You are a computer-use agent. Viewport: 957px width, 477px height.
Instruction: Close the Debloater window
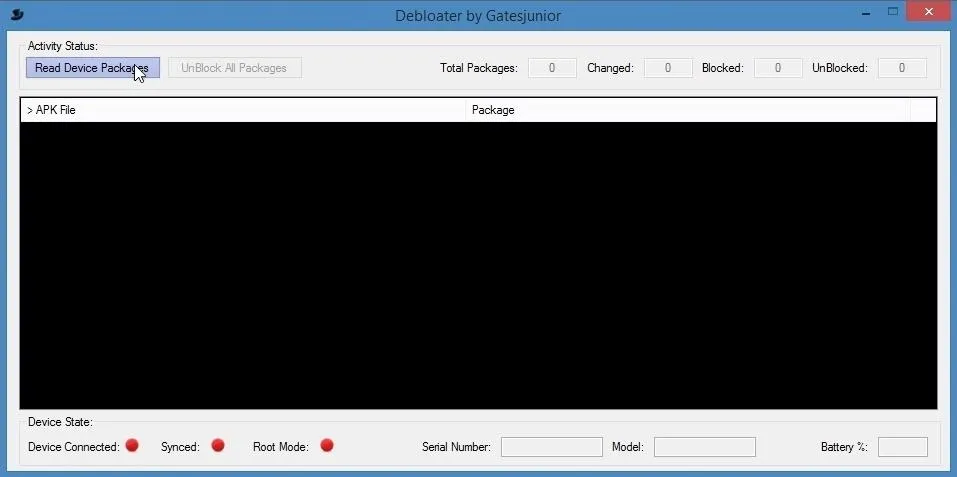pyautogui.click(x=930, y=12)
